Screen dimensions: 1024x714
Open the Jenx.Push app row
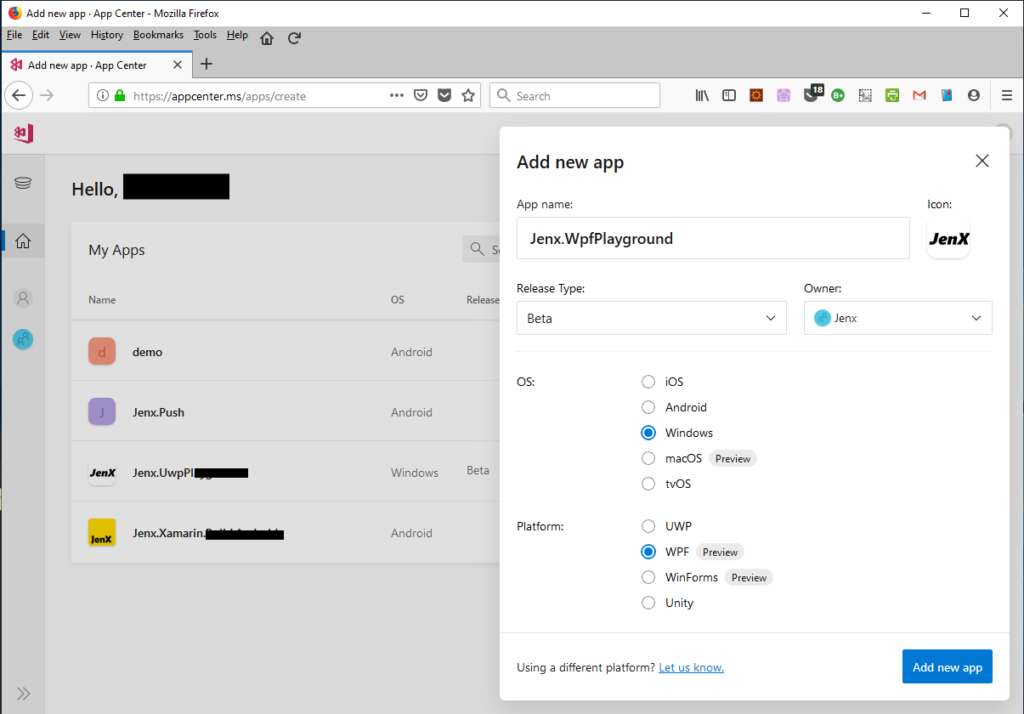pyautogui.click(x=286, y=412)
